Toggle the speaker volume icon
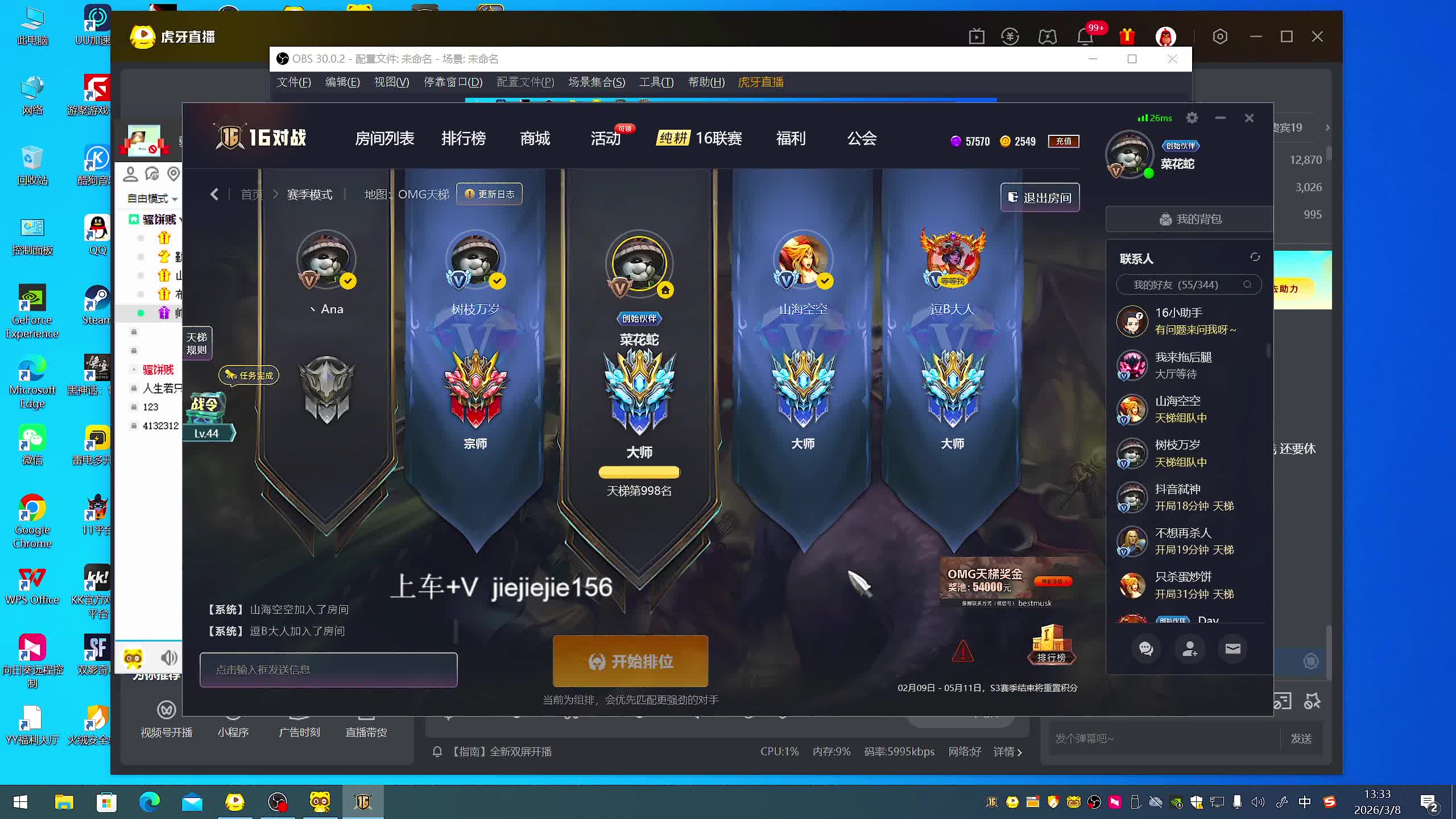1456x819 pixels. click(x=169, y=657)
